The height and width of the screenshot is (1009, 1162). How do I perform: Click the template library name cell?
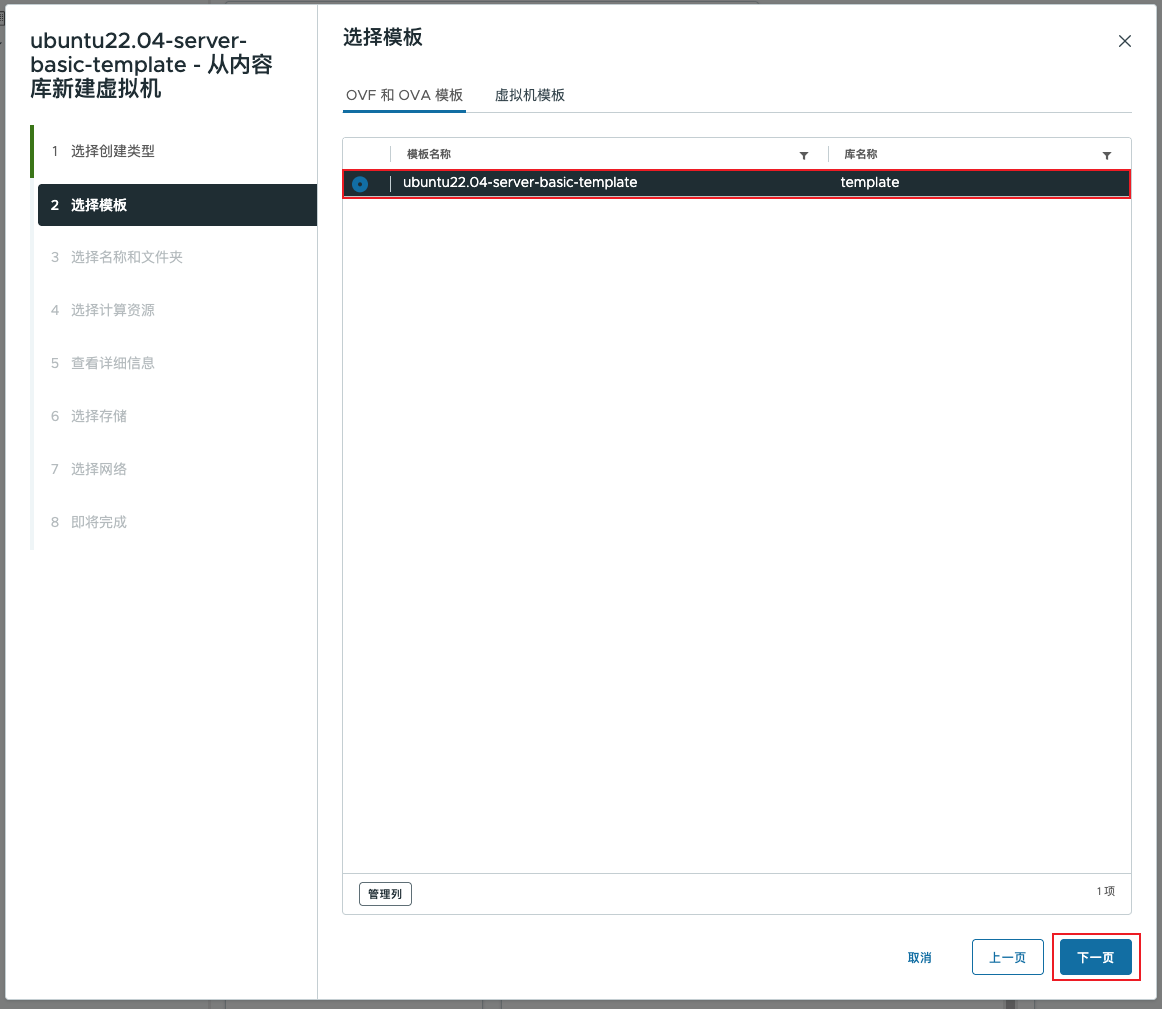coord(869,182)
